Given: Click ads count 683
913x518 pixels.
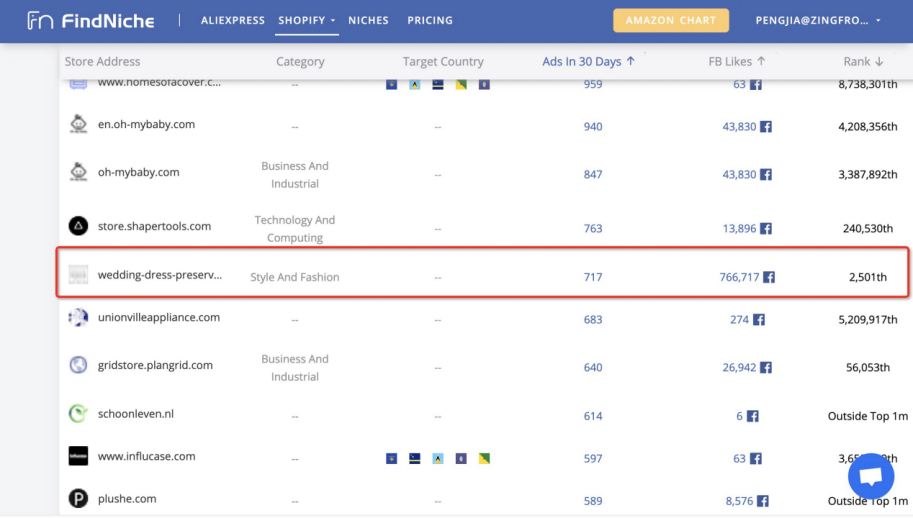Looking at the screenshot, I should pos(593,320).
